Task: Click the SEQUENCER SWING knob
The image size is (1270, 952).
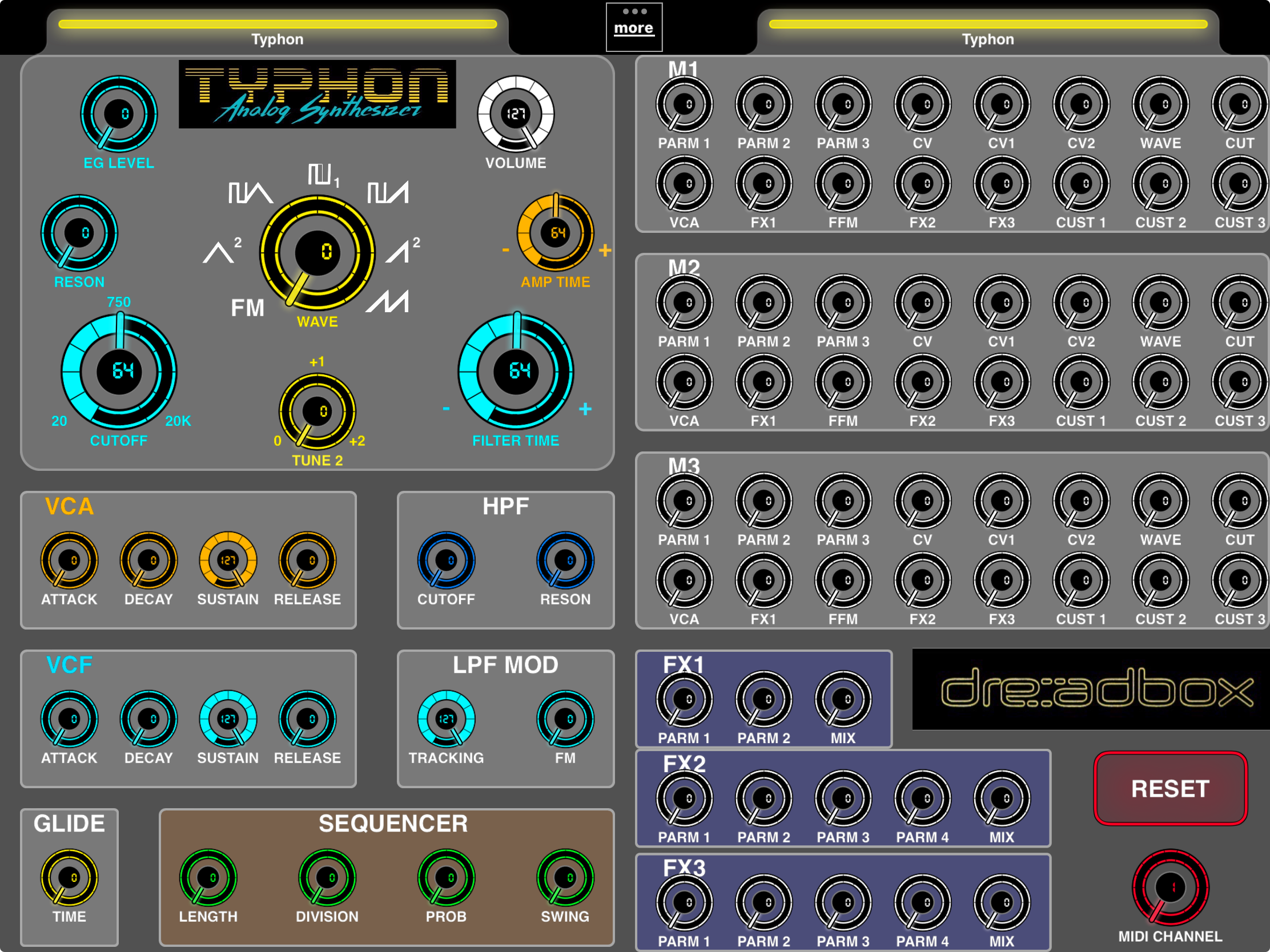Action: point(565,877)
